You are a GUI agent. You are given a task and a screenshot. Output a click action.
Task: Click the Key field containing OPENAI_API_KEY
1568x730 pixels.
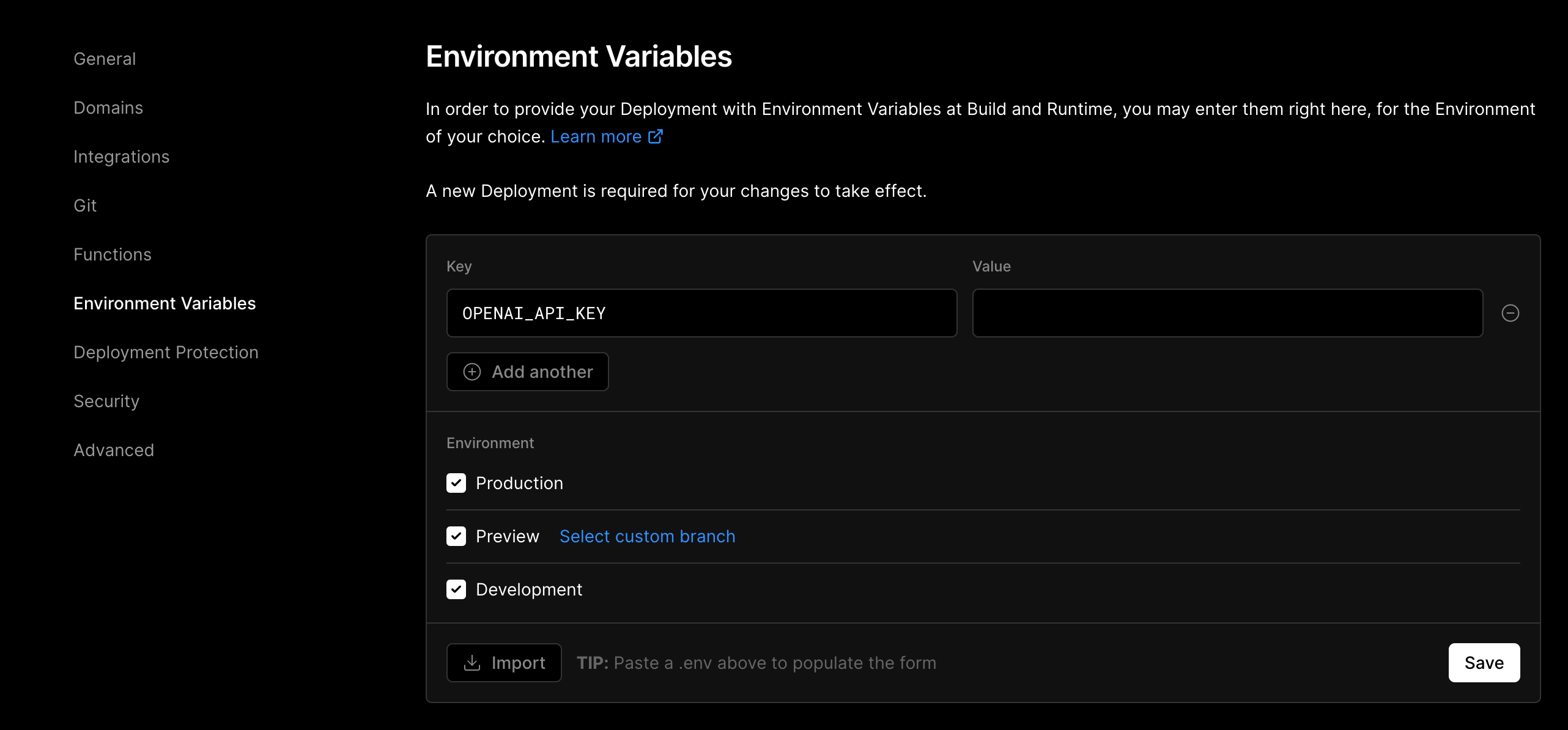[x=701, y=313]
